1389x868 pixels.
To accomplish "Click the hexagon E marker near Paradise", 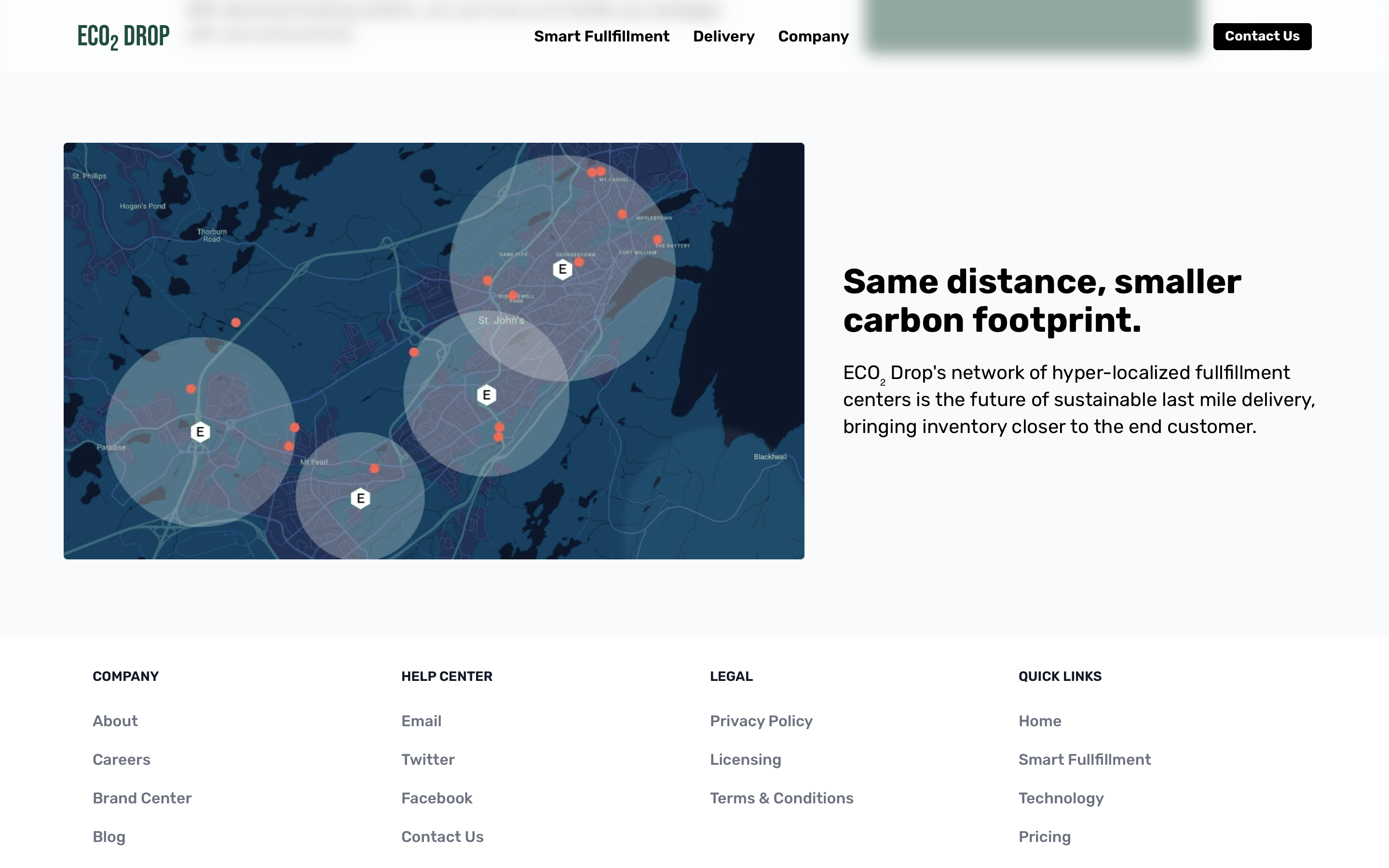I will click(200, 432).
